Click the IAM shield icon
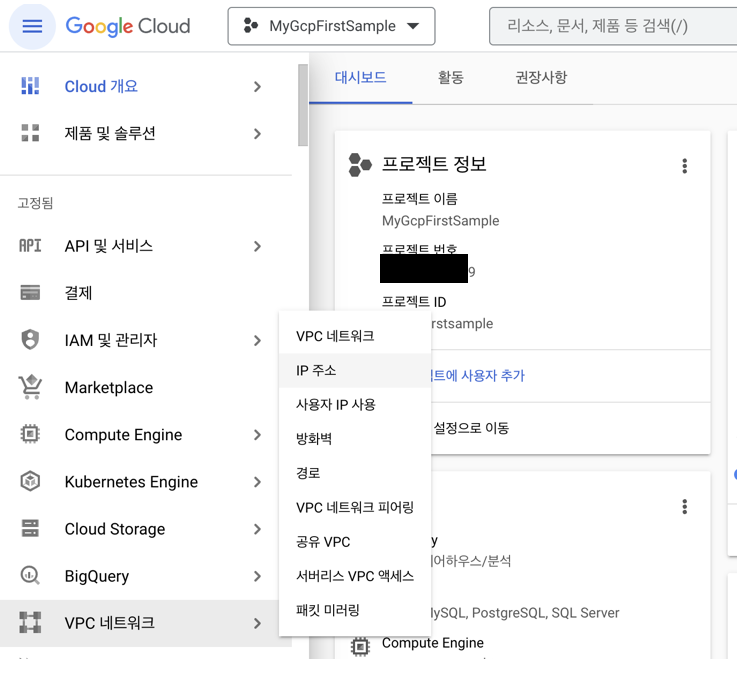Screen dimensions: 742x674 [x=30, y=339]
